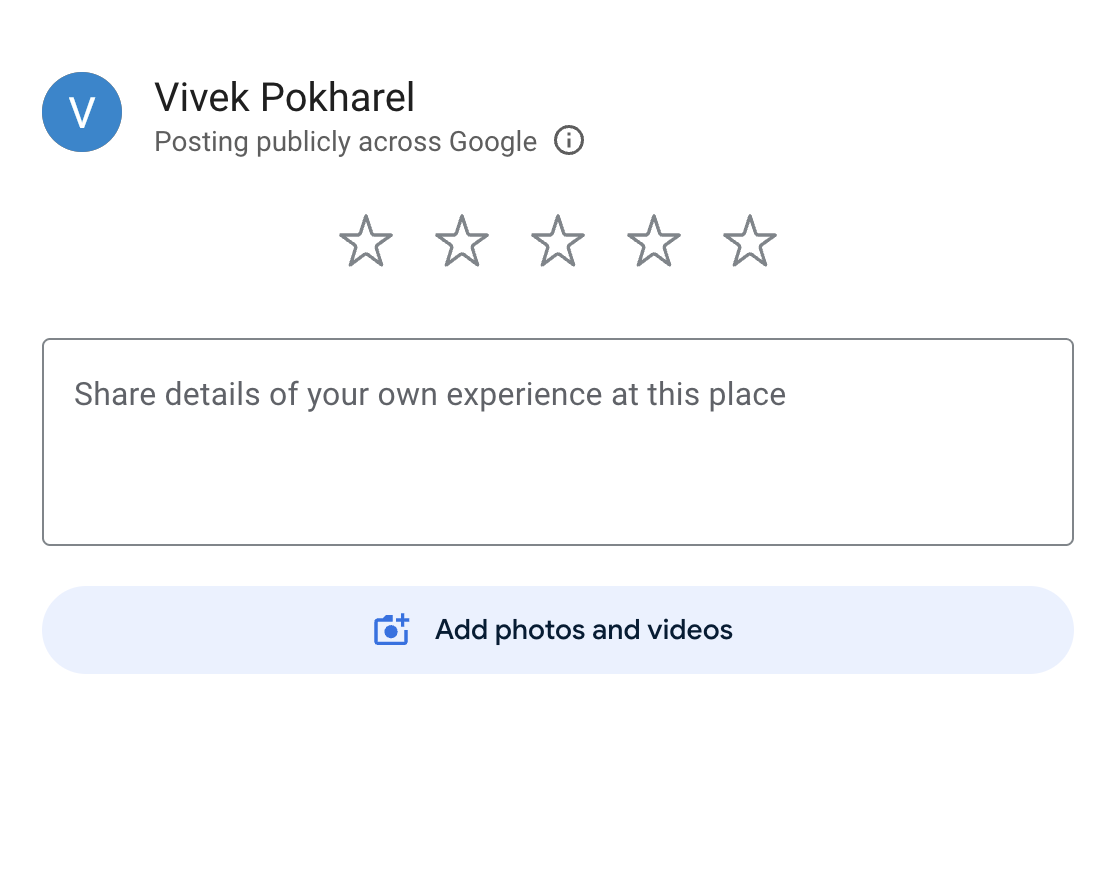Rate this place one star
Viewport: 1112px width, 876px height.
coord(366,242)
